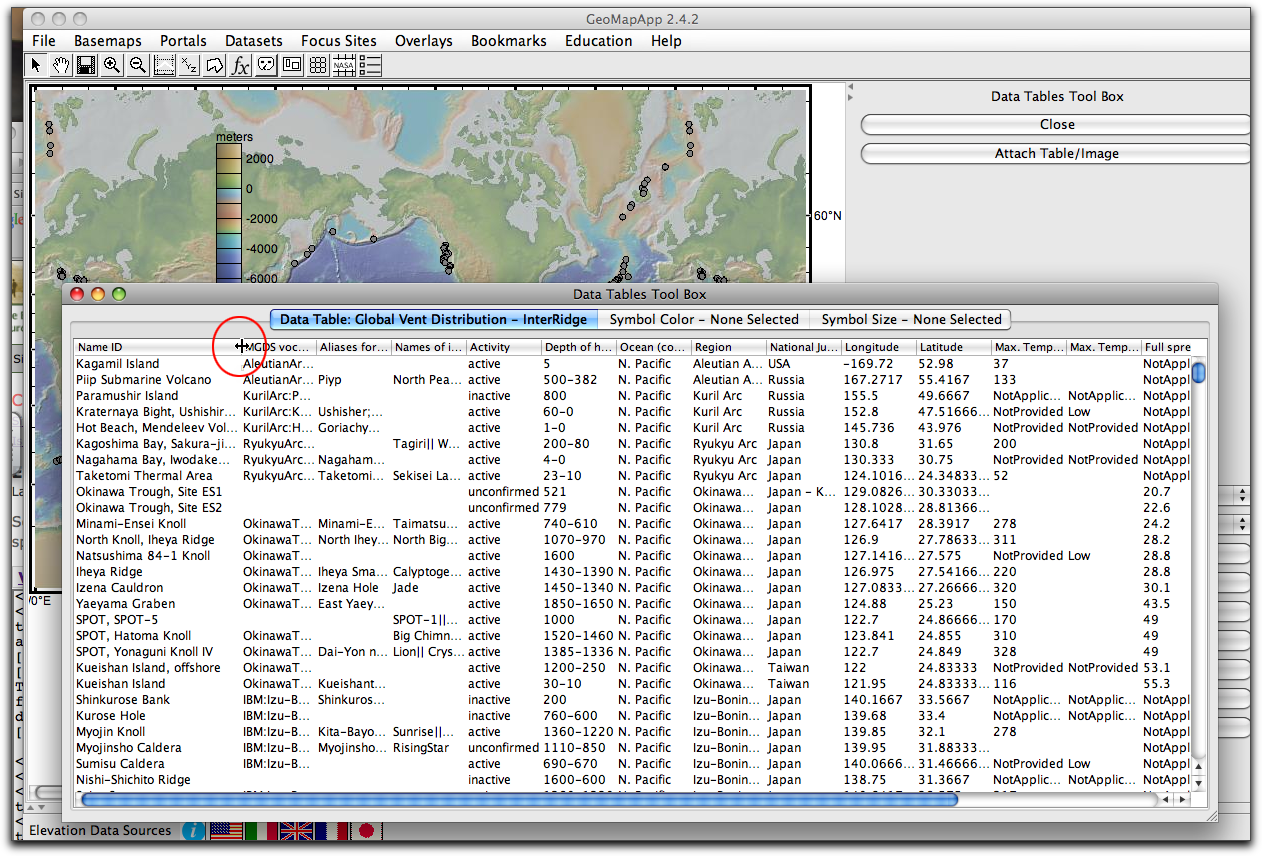Switch to Symbol Size tab
1262x856 pixels.
click(x=911, y=320)
